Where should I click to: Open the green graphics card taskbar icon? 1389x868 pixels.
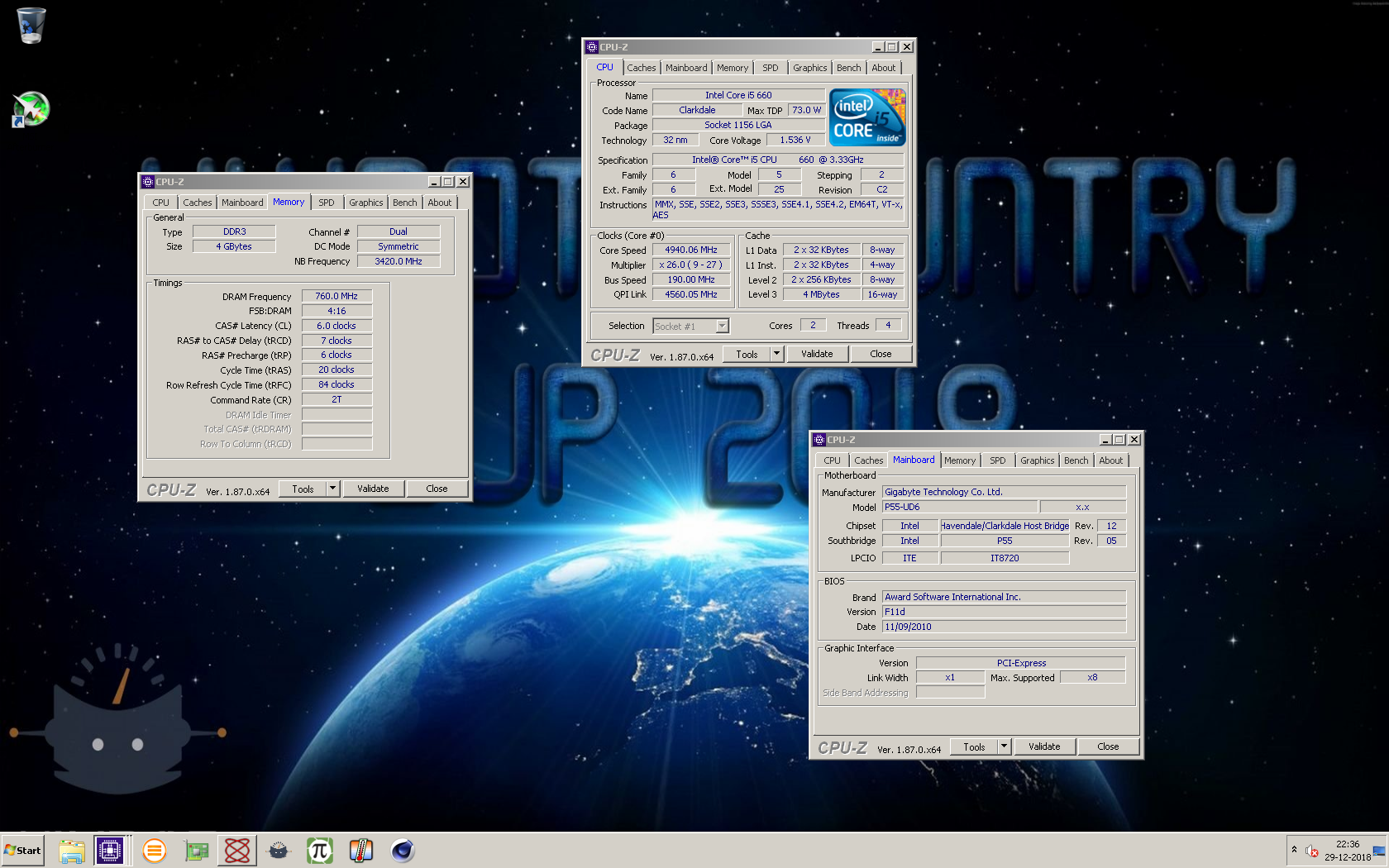click(x=196, y=851)
